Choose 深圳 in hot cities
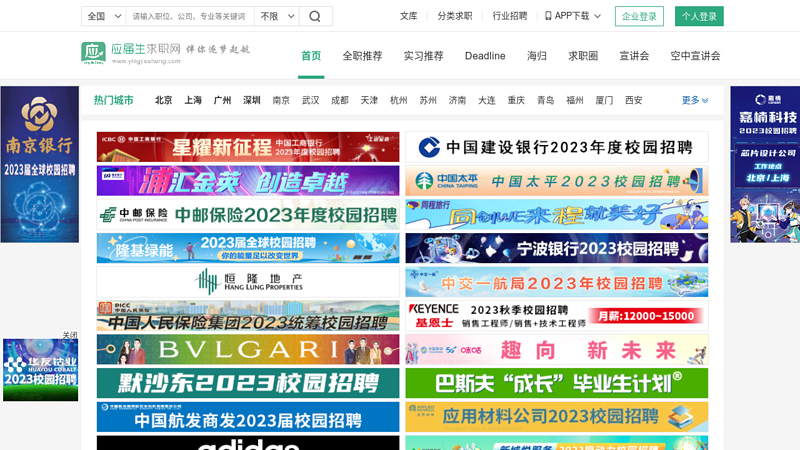The width and height of the screenshot is (800, 450). [252, 100]
